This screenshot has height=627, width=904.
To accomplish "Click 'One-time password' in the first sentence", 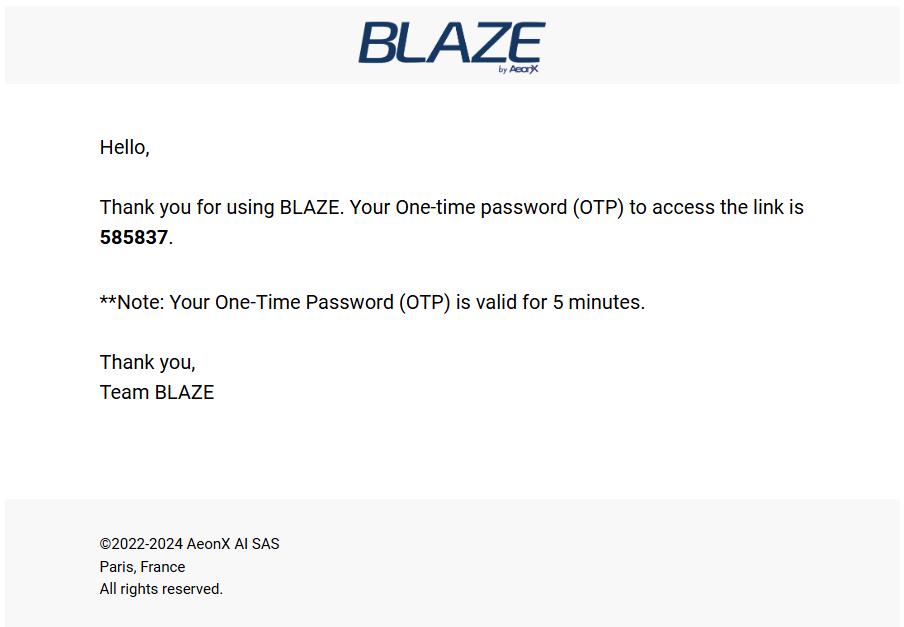I will (481, 207).
